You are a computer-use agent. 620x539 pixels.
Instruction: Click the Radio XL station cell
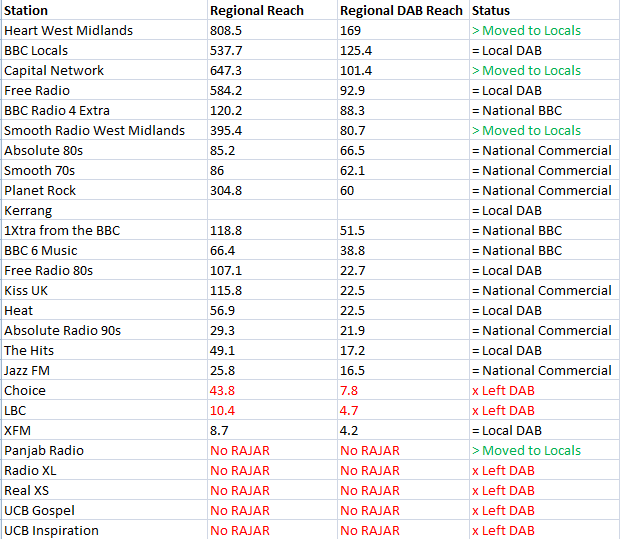coord(104,470)
